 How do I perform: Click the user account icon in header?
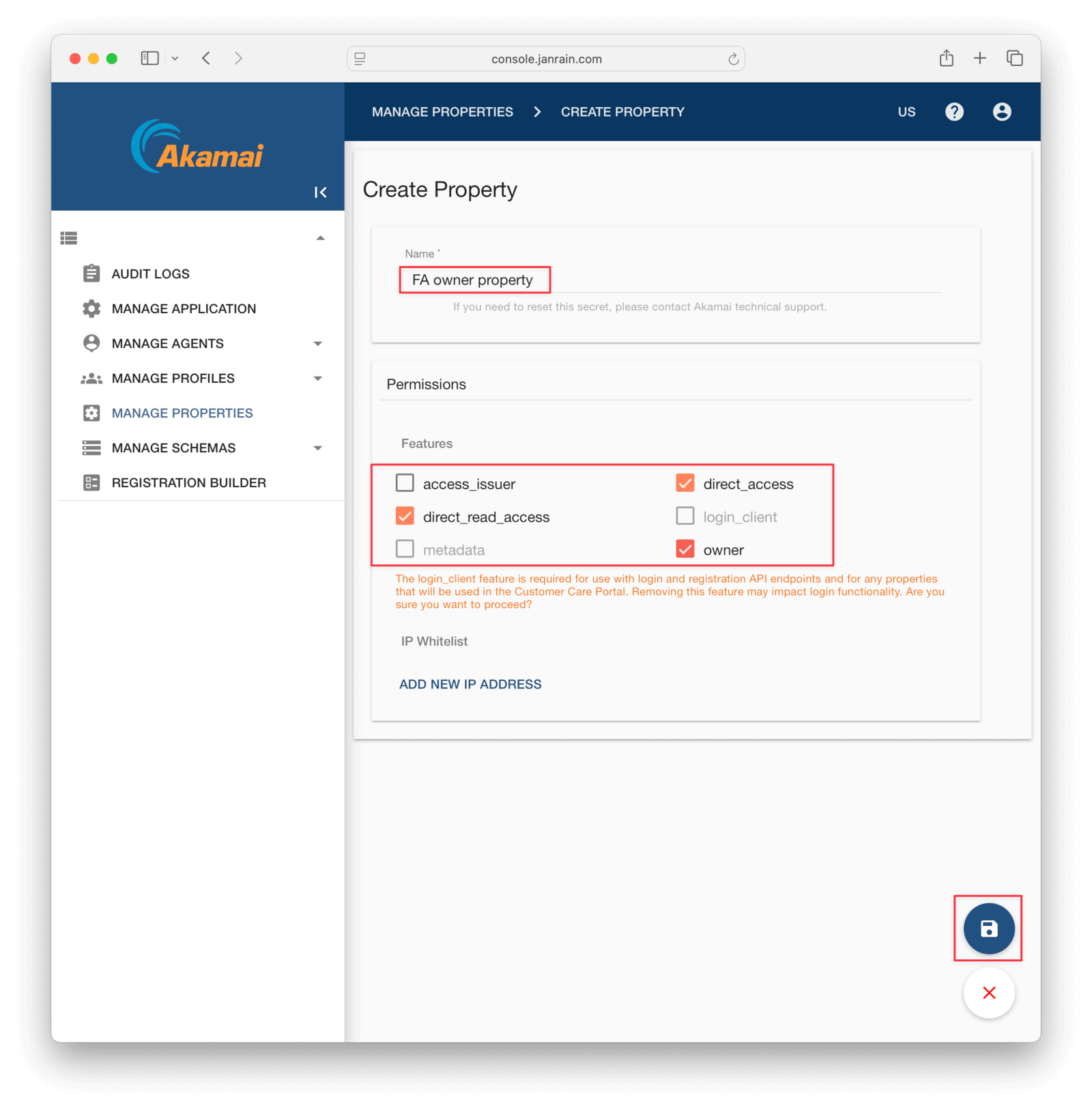[1001, 111]
